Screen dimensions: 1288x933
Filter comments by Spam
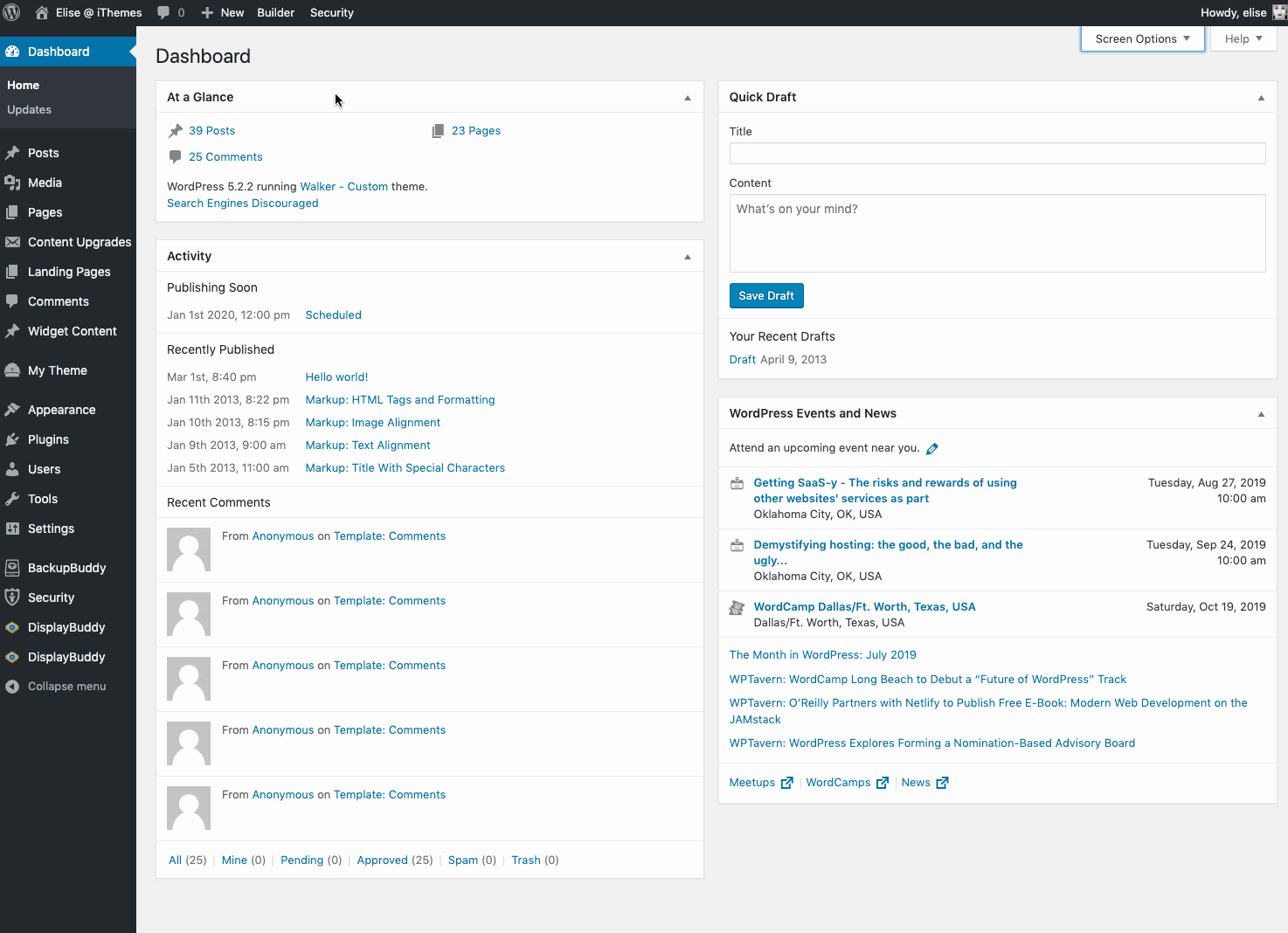tap(463, 860)
